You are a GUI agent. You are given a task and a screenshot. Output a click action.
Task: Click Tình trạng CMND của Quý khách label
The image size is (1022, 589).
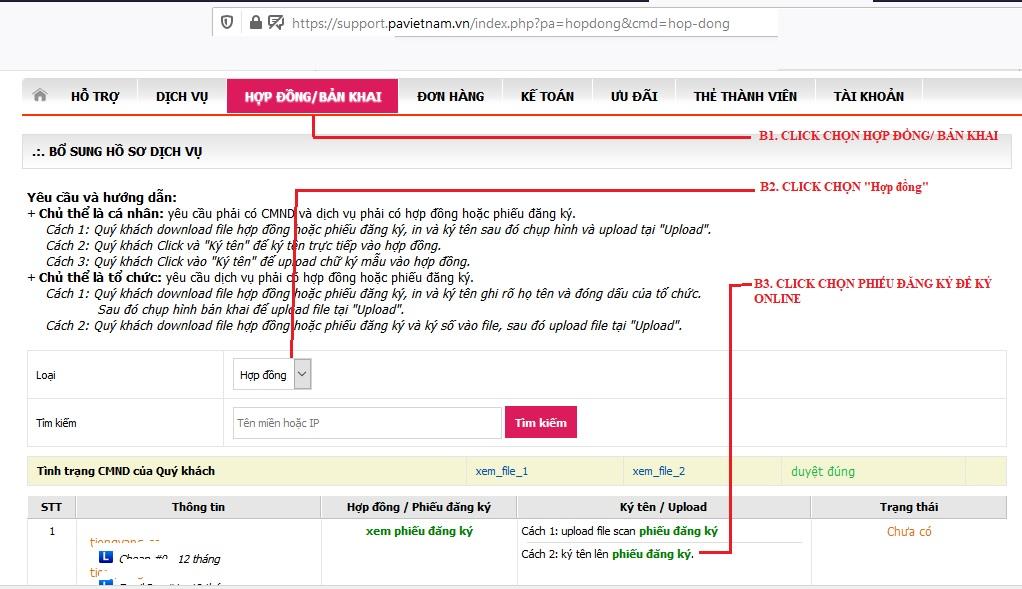pyautogui.click(x=126, y=470)
